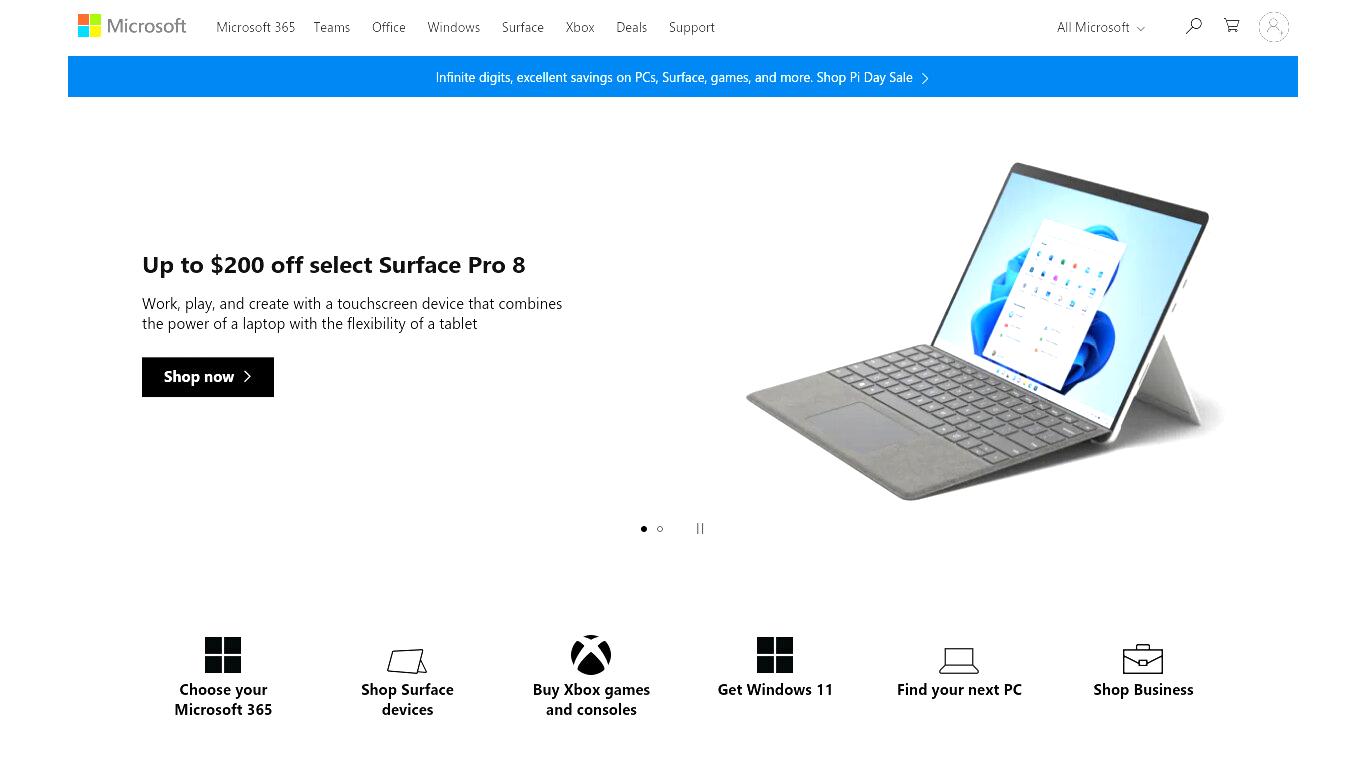Select the second carousel slide dot

pos(660,529)
